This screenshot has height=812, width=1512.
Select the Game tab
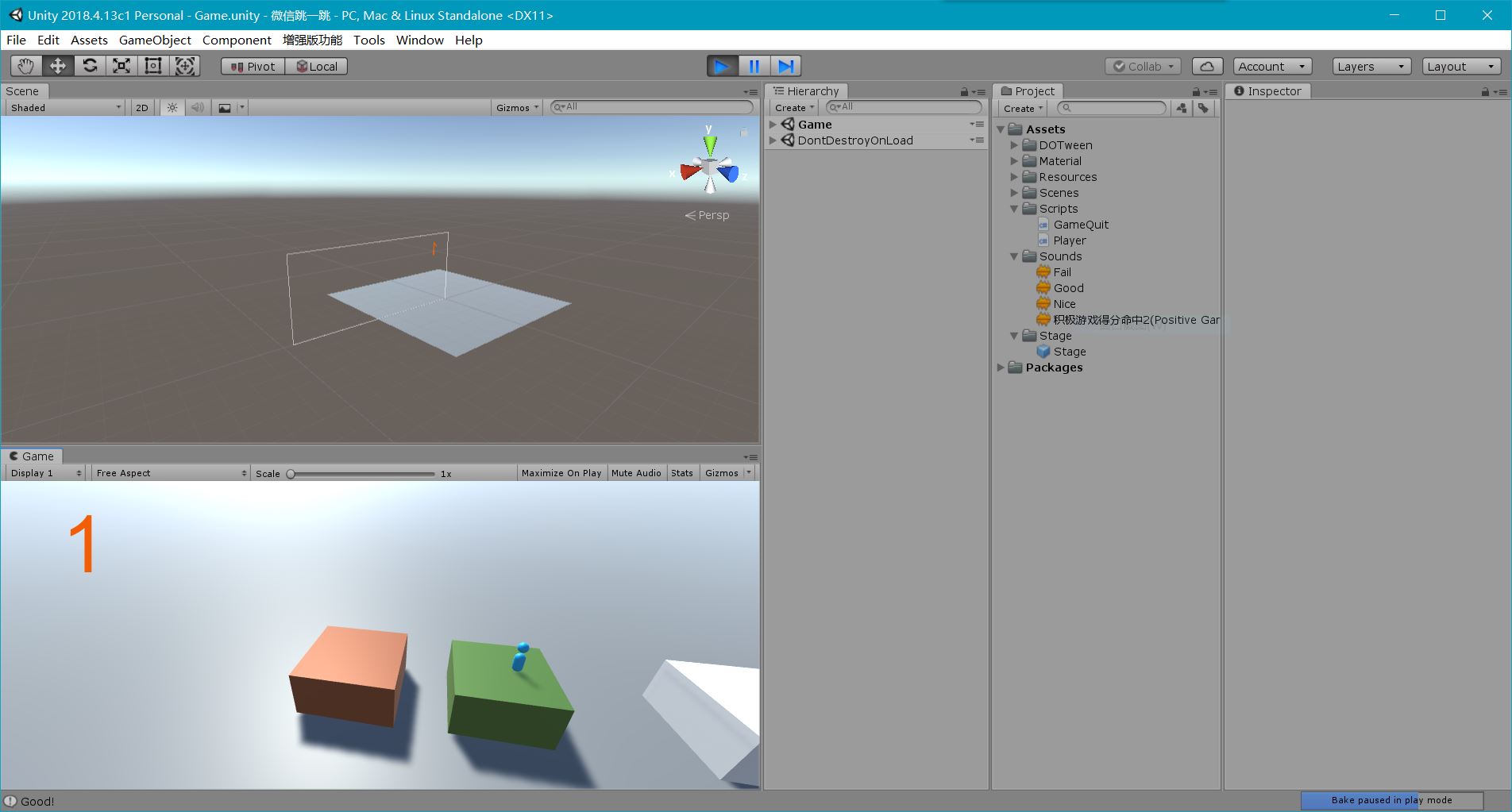coord(32,456)
